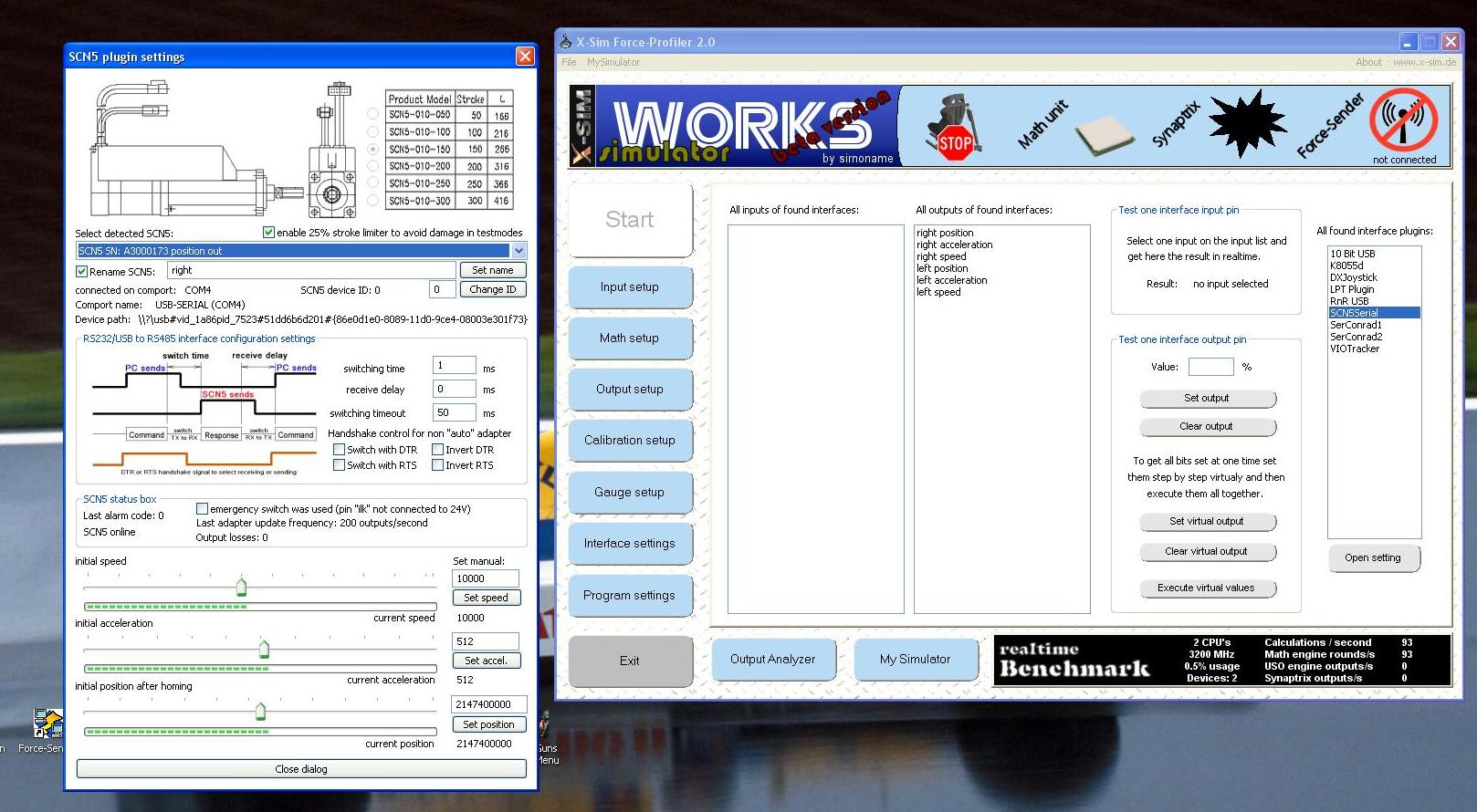The height and width of the screenshot is (812, 1477).
Task: Click the Open setting button
Action: pos(1373,558)
